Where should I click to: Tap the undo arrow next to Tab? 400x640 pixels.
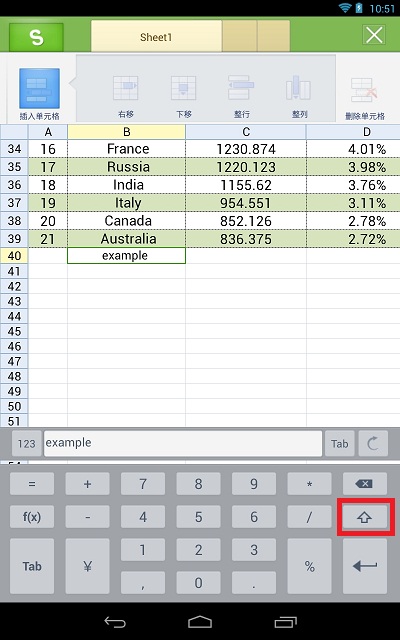click(x=373, y=444)
